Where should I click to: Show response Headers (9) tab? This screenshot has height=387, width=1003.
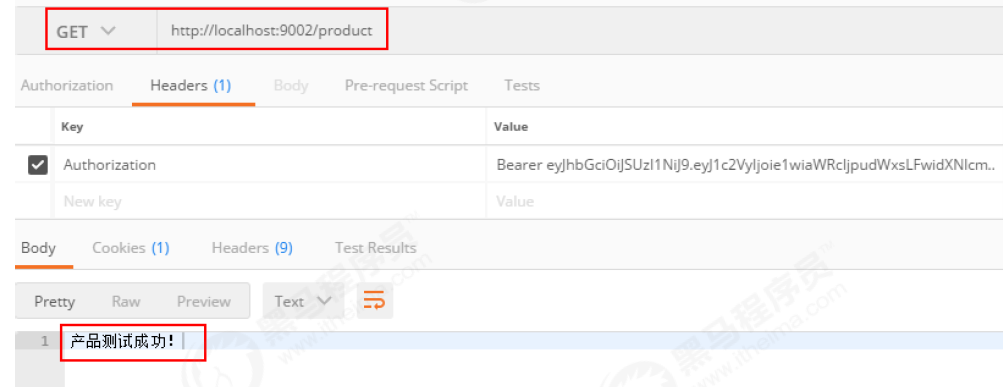(x=252, y=248)
